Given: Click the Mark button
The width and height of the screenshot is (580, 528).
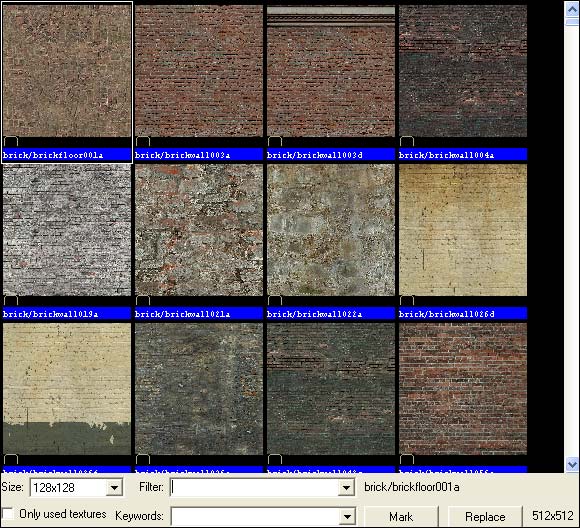Looking at the screenshot, I should pyautogui.click(x=401, y=517).
